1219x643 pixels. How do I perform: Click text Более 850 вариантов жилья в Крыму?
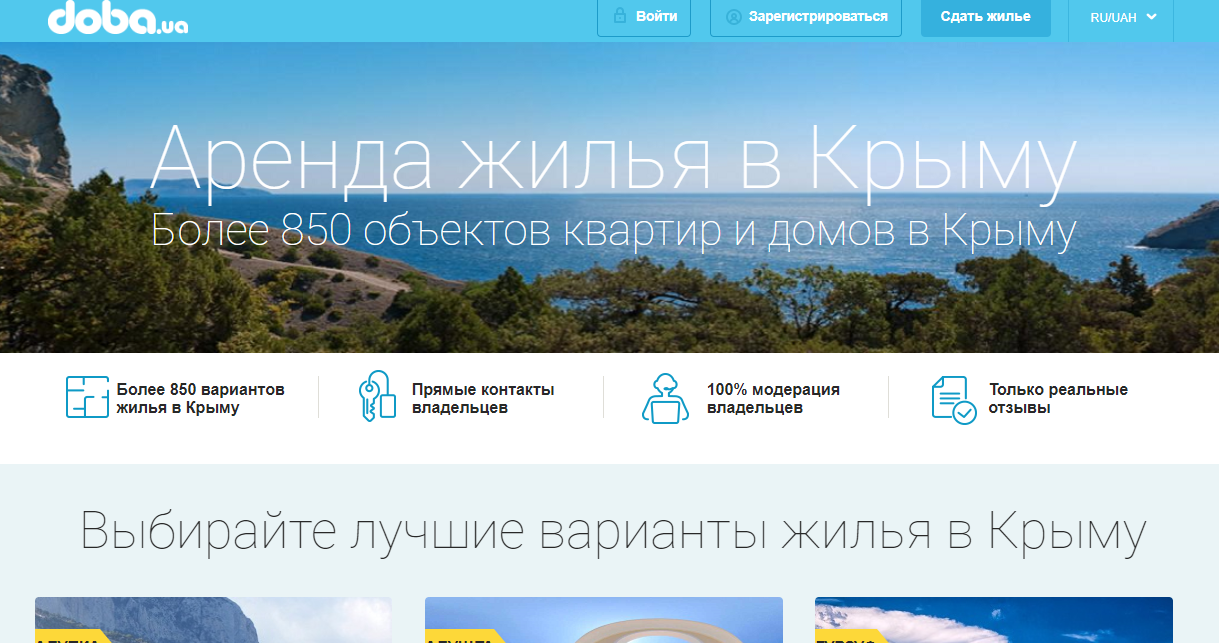click(201, 398)
